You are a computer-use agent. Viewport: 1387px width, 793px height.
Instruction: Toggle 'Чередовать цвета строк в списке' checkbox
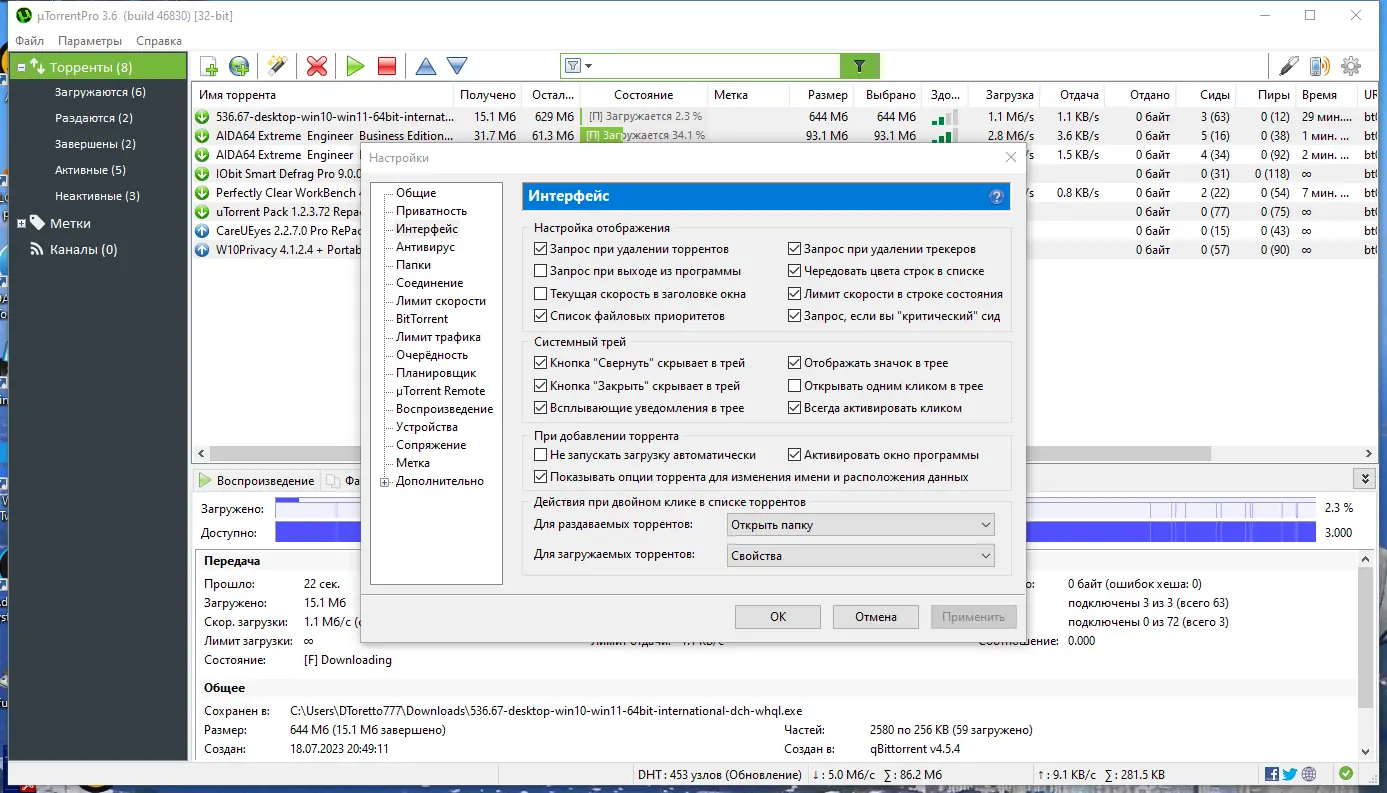tap(795, 271)
